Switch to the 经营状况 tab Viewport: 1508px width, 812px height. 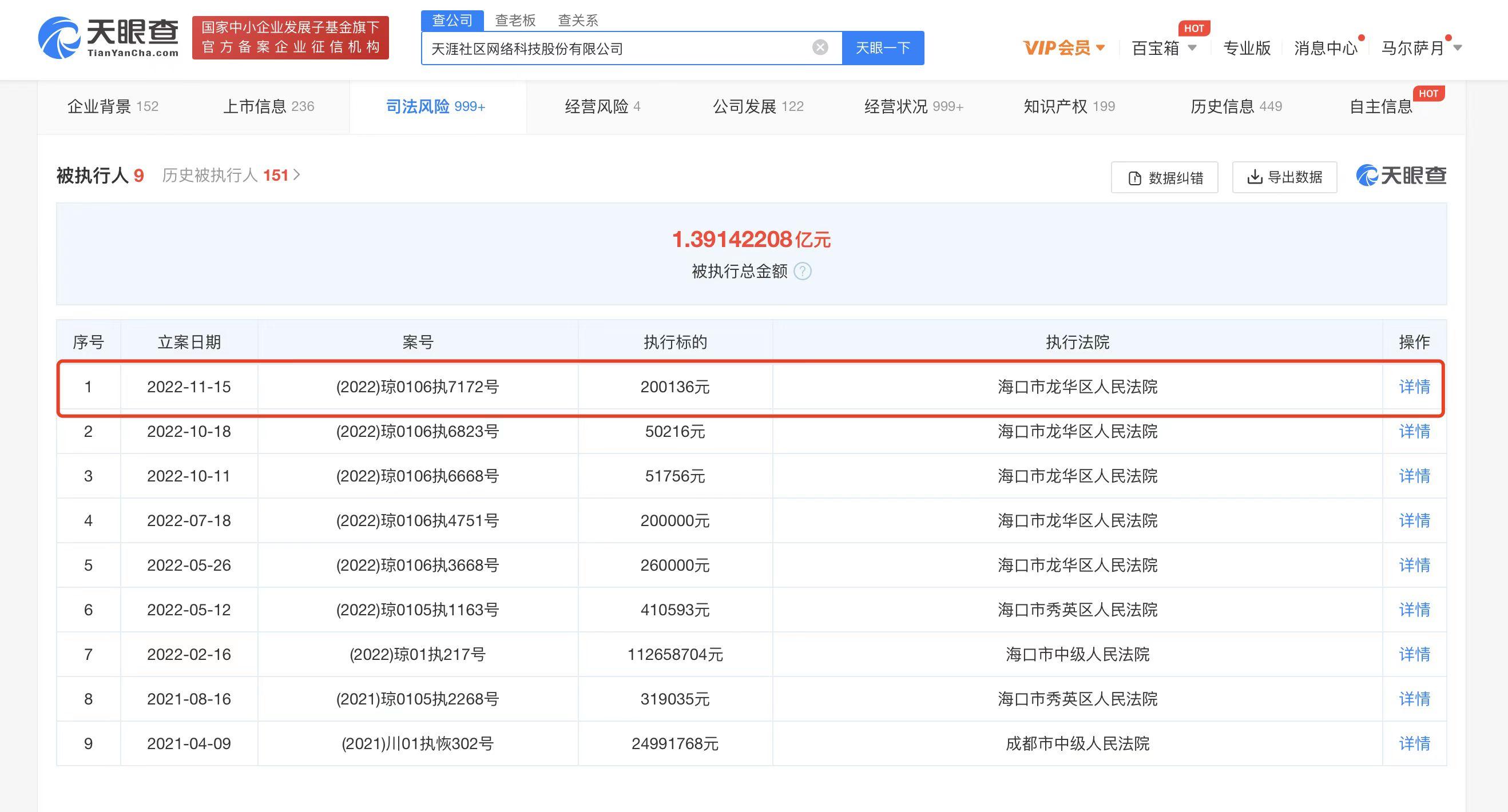[x=914, y=106]
